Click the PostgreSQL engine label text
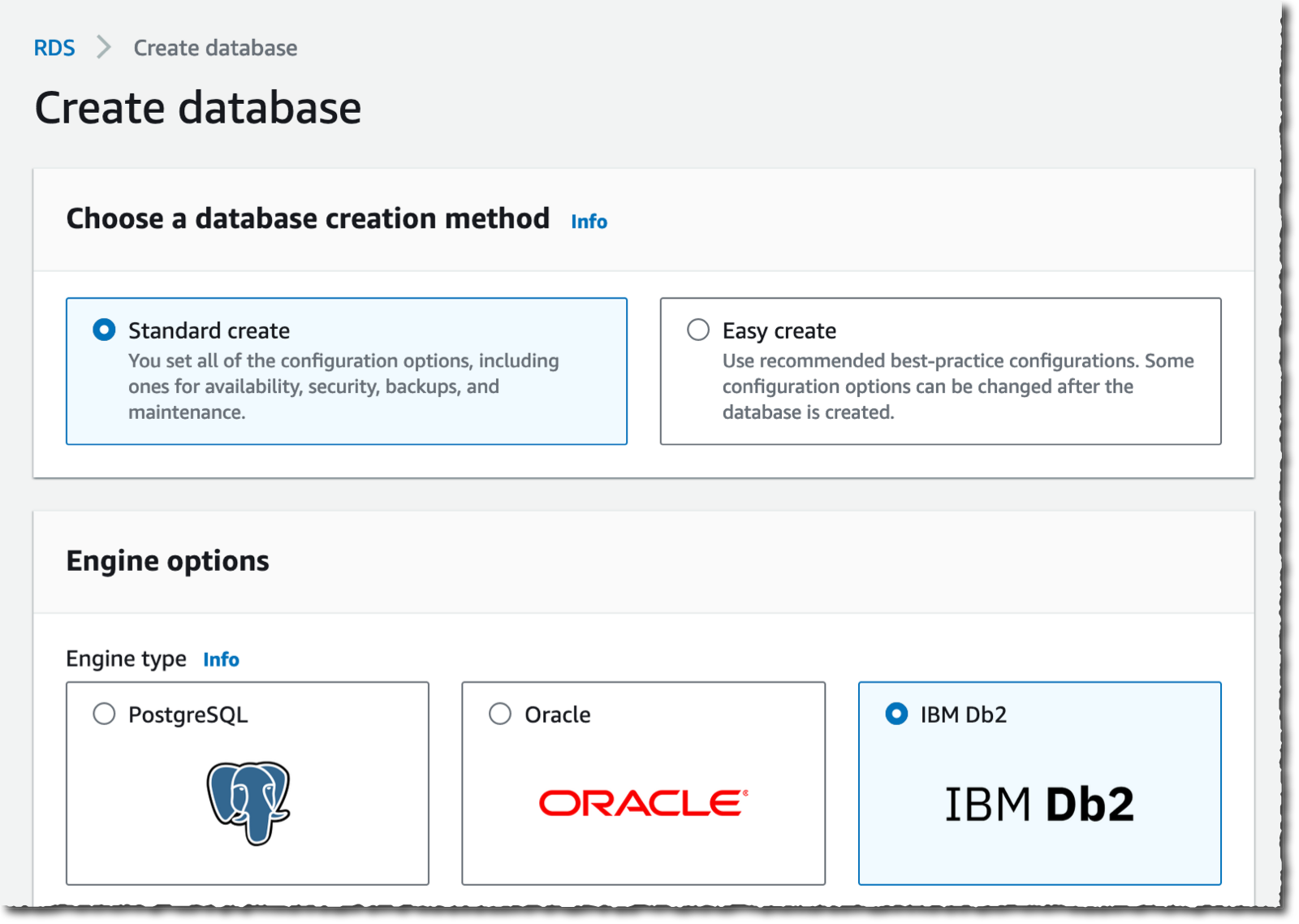This screenshot has width=1299, height=924. click(188, 715)
